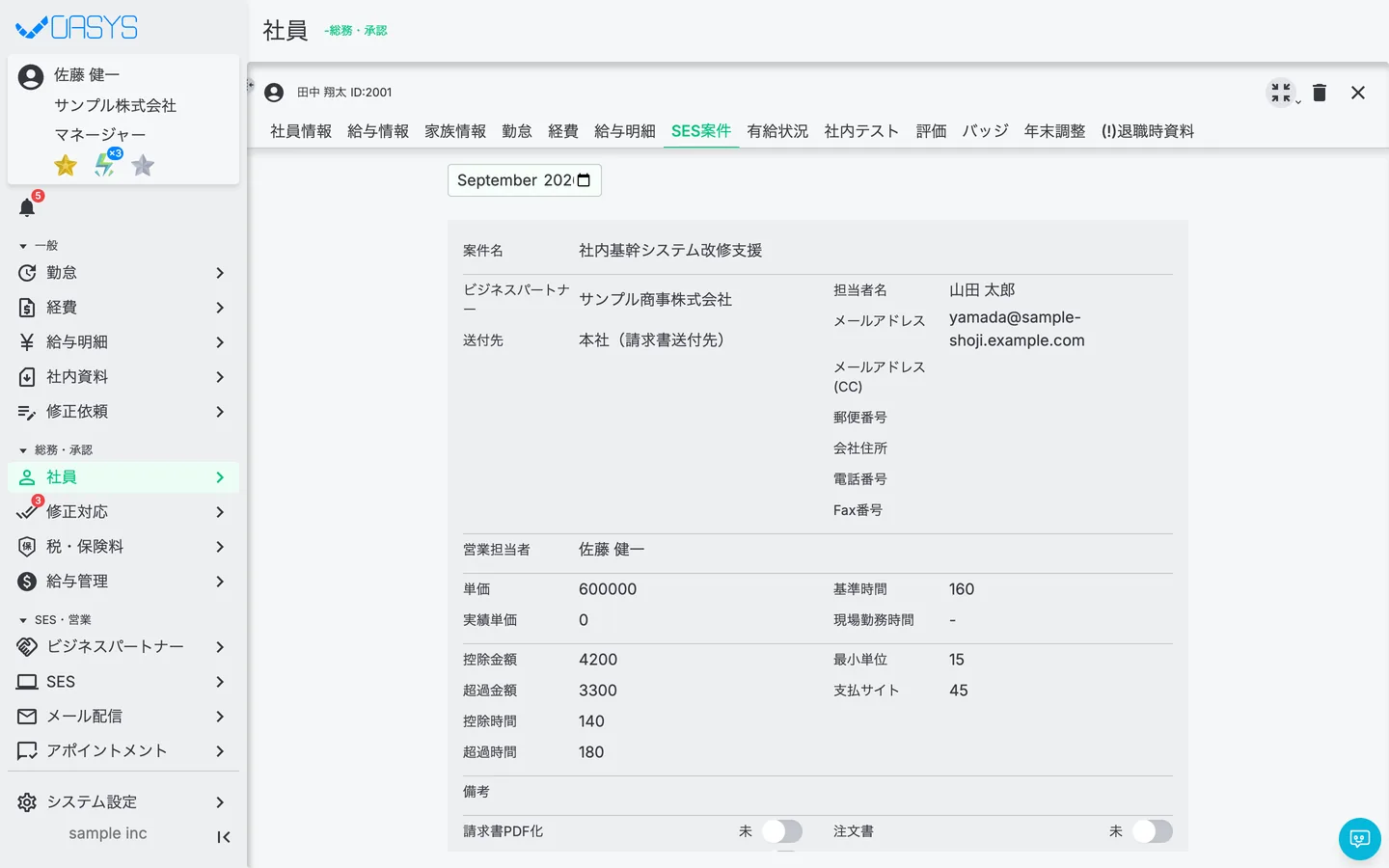
Task: Click the gold star badge
Action: [66, 166]
